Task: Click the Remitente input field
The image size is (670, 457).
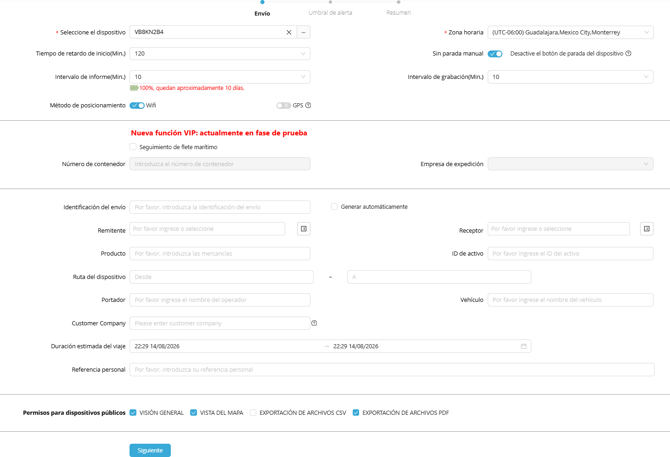Action: (x=207, y=229)
